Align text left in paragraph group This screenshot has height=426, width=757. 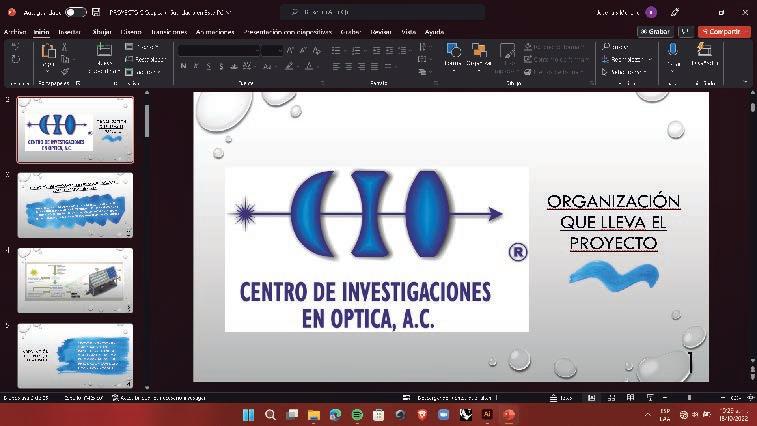pos(336,66)
